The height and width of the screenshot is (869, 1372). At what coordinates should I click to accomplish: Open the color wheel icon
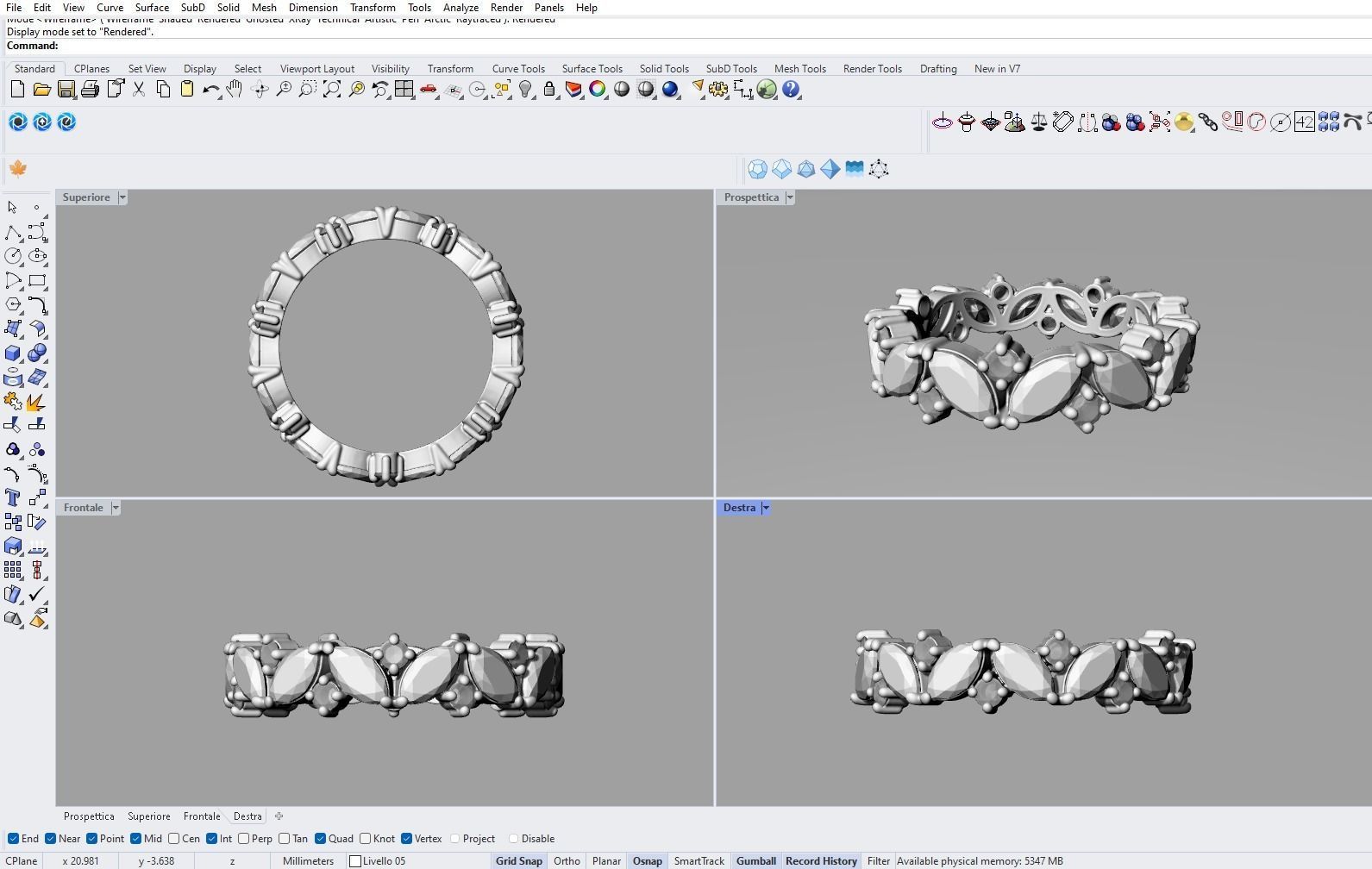pyautogui.click(x=597, y=90)
